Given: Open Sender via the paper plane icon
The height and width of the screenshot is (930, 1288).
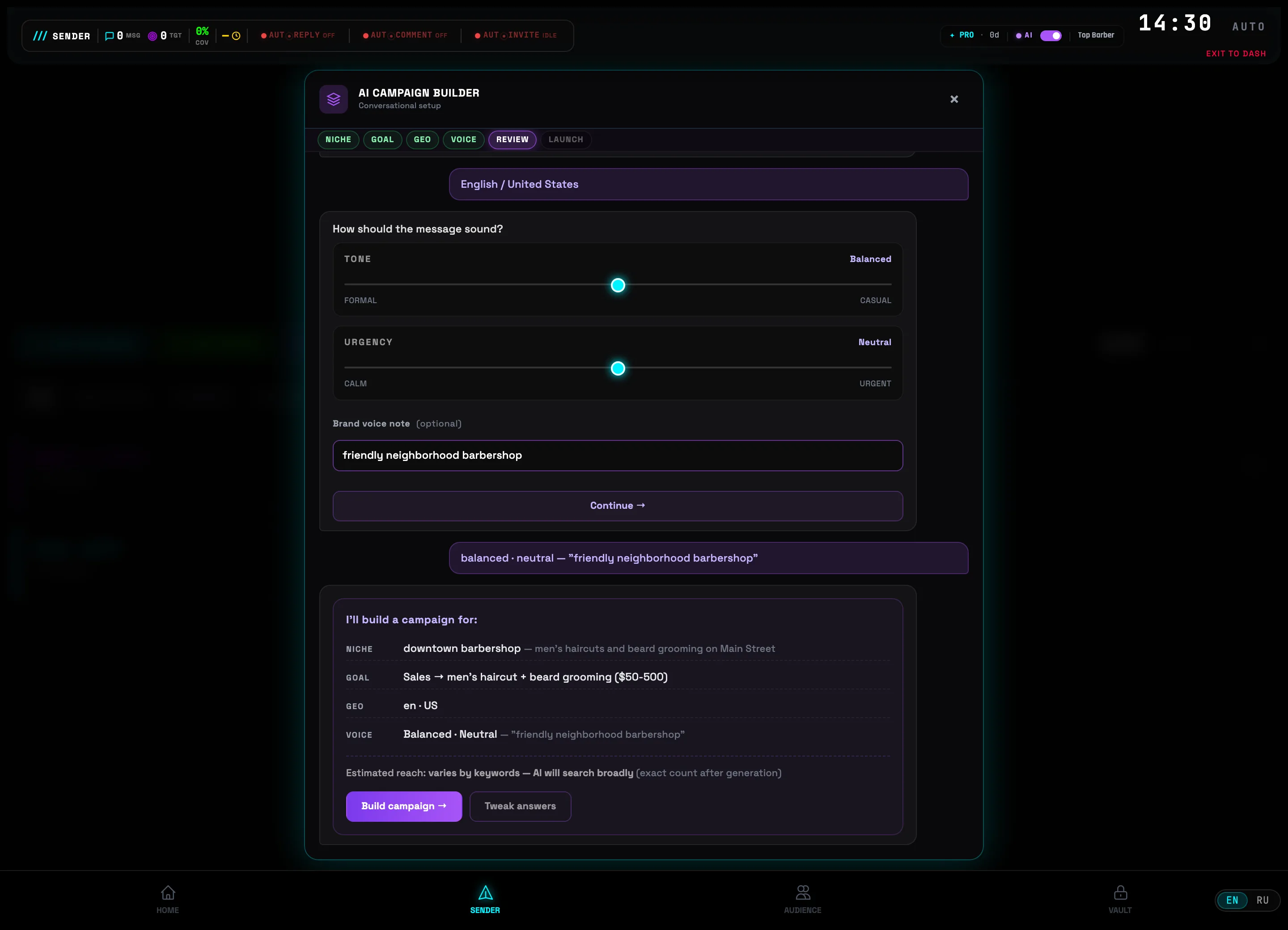Looking at the screenshot, I should point(485,892).
